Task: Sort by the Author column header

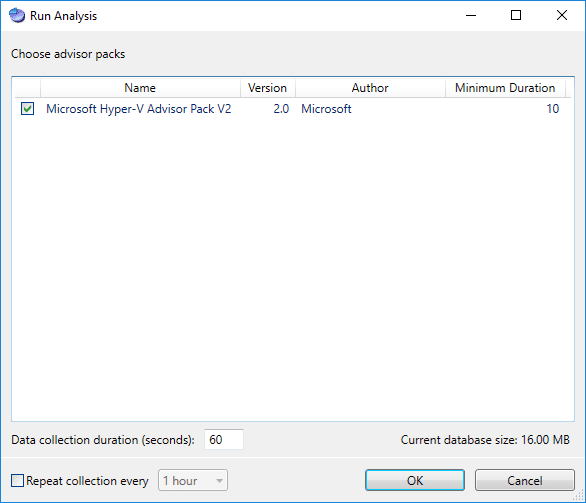Action: tap(370, 88)
